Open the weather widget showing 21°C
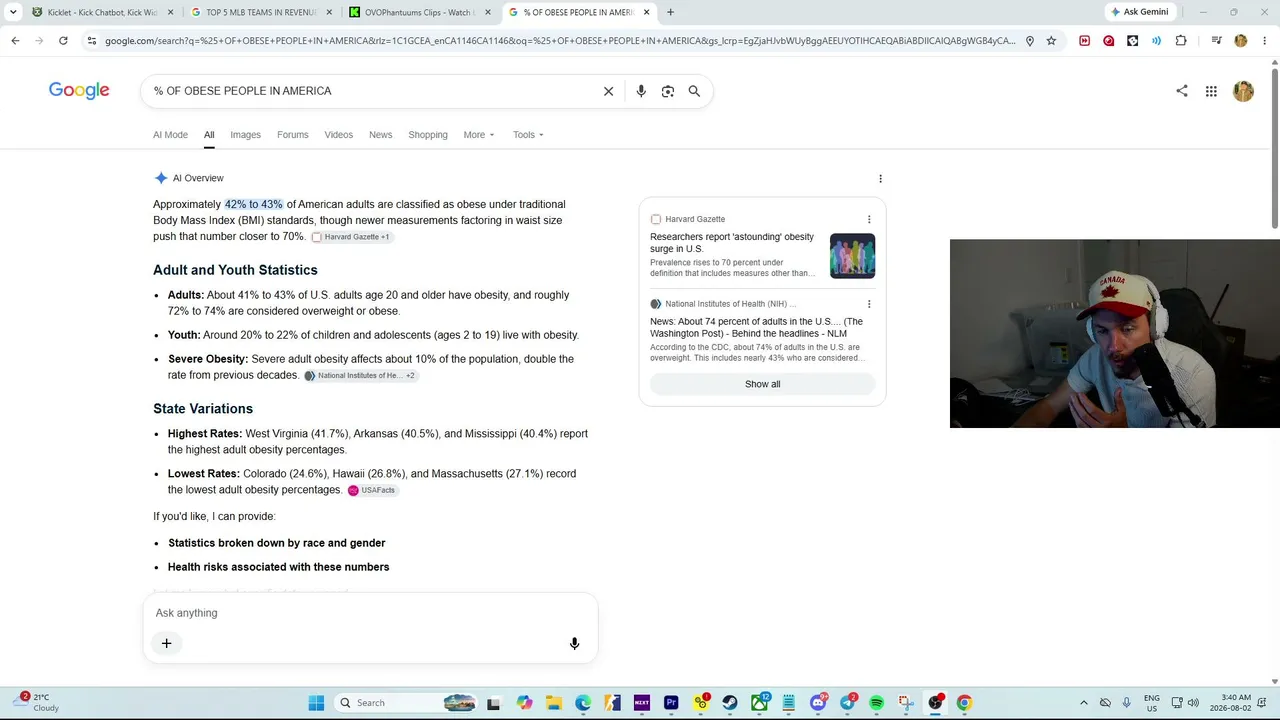The height and width of the screenshot is (720, 1280). [38, 702]
